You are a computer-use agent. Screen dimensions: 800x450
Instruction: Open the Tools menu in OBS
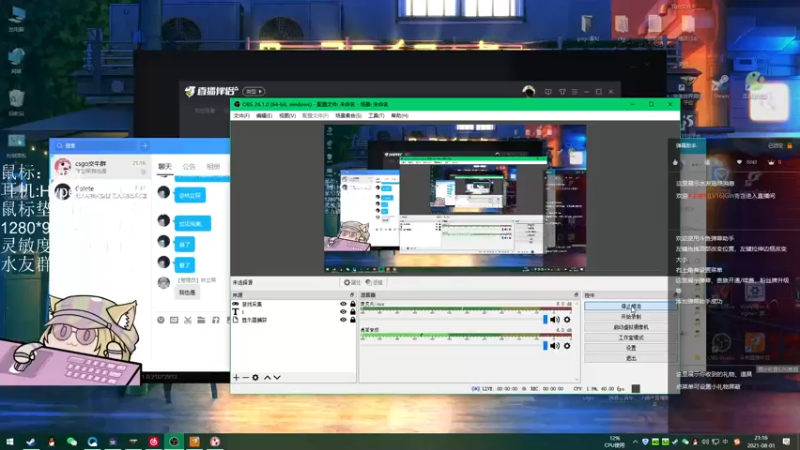click(376, 116)
